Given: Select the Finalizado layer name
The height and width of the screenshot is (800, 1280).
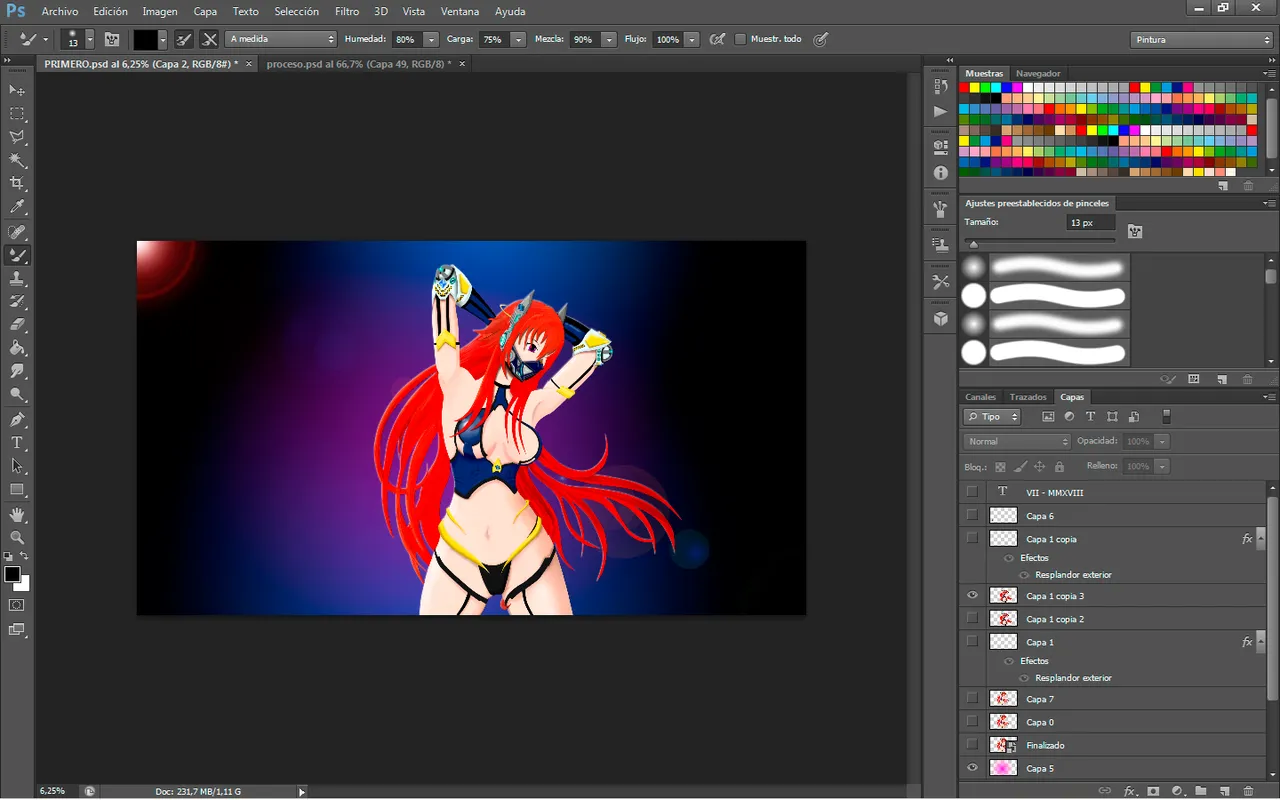Looking at the screenshot, I should (x=1045, y=745).
